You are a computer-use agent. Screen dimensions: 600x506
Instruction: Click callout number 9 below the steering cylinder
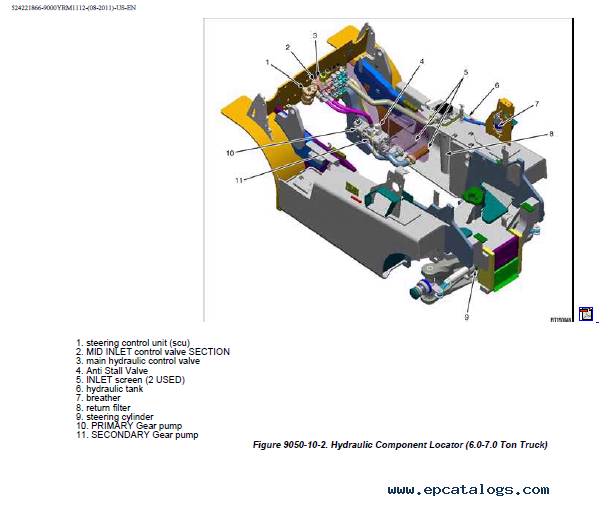tap(466, 317)
